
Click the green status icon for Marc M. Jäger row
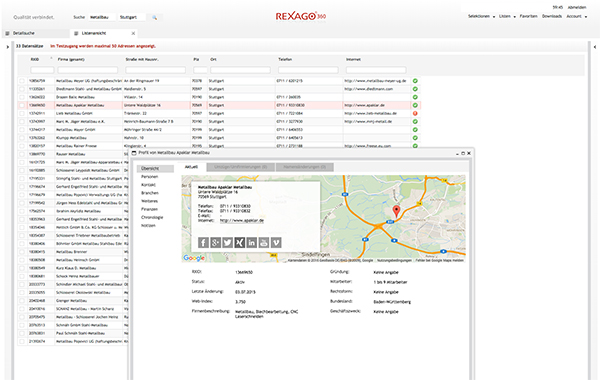tap(415, 122)
